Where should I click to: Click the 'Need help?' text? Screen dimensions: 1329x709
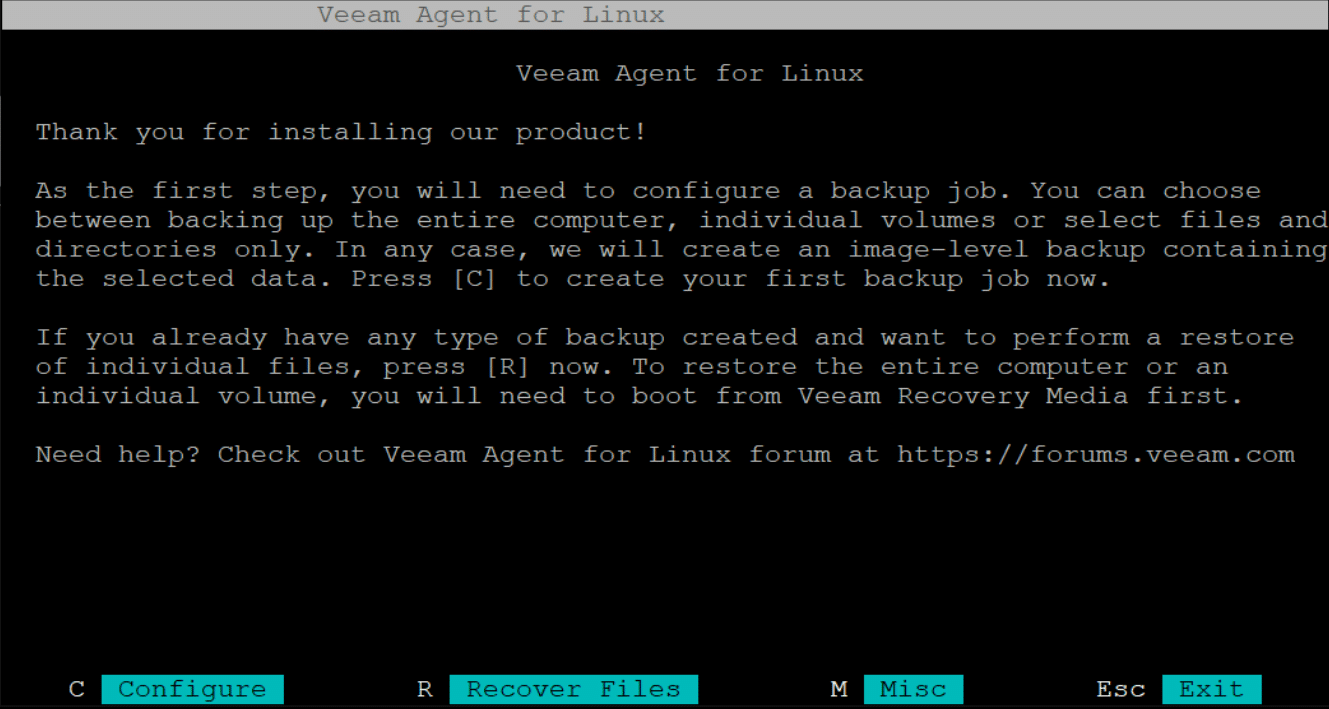(x=119, y=455)
